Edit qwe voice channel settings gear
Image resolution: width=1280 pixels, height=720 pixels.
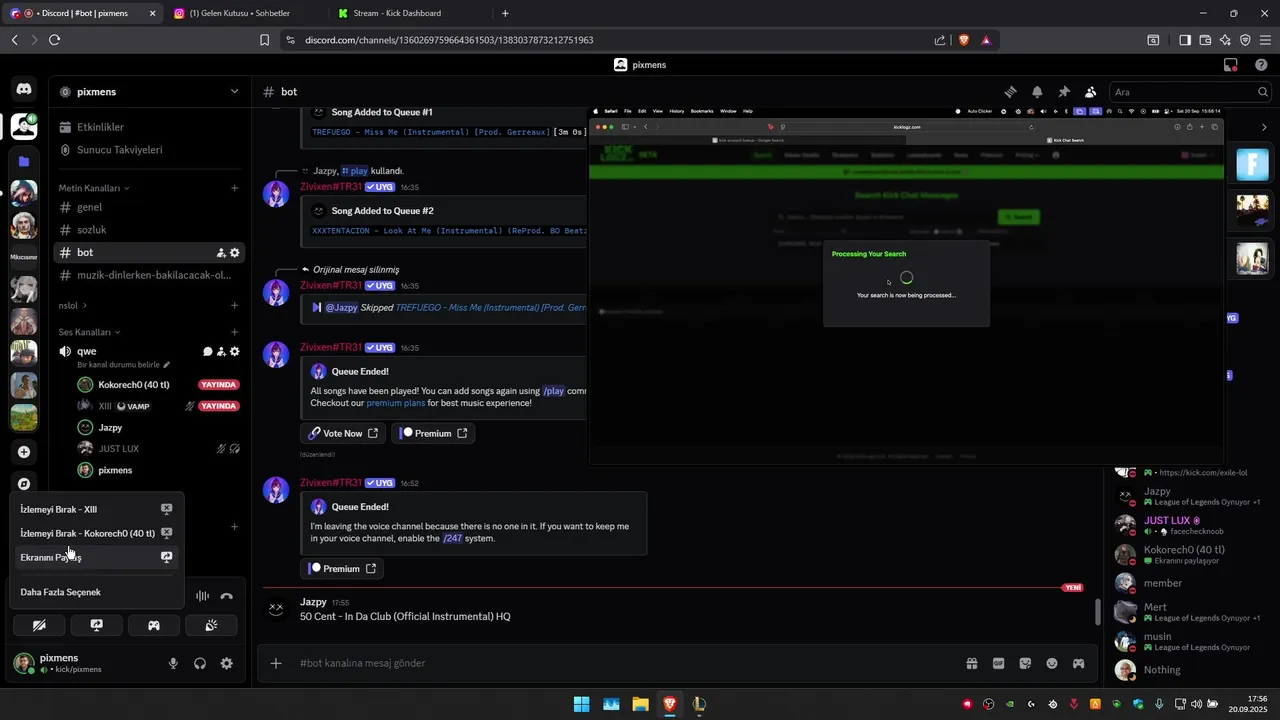235,352
